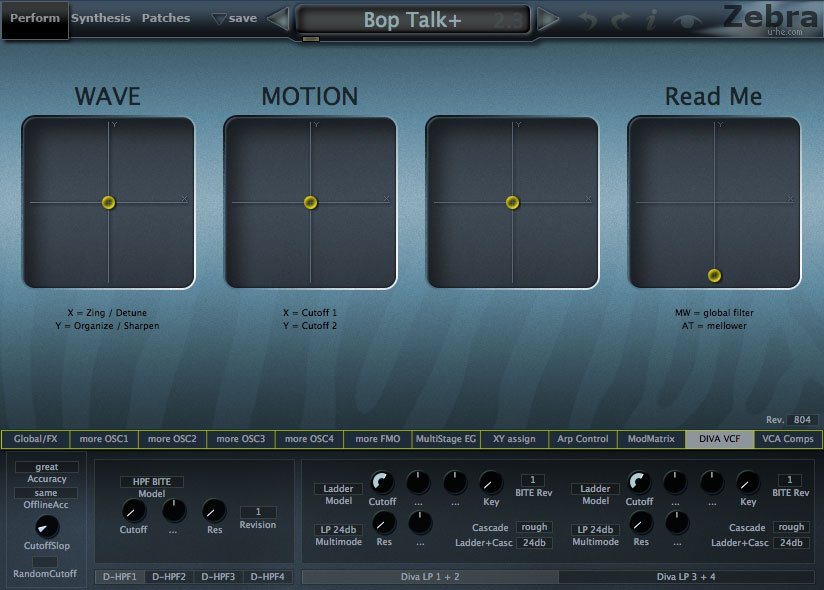Image resolution: width=824 pixels, height=590 pixels.
Task: Open the Patches tab
Action: pos(166,18)
